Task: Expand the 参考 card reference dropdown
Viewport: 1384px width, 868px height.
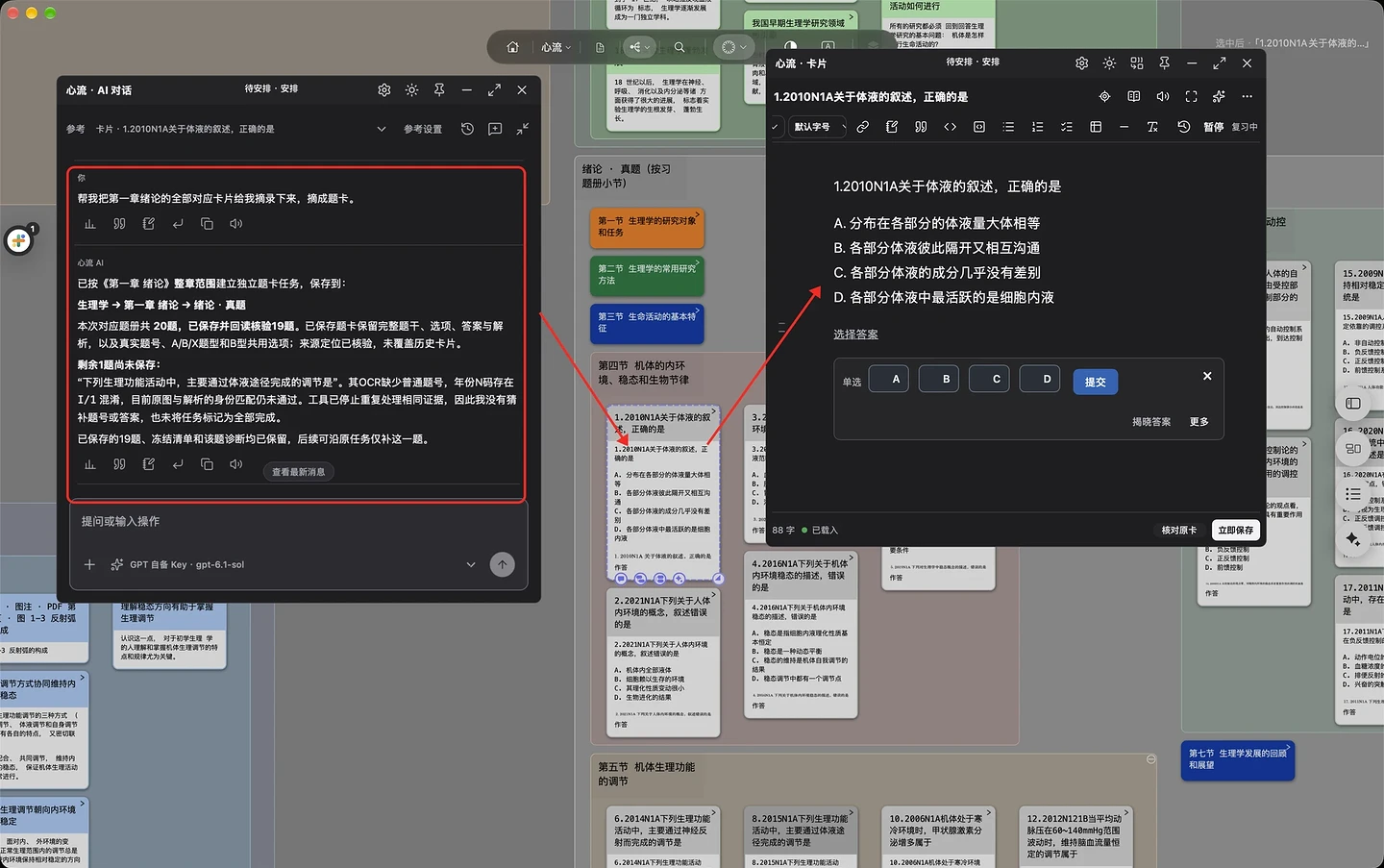Action: coord(382,129)
